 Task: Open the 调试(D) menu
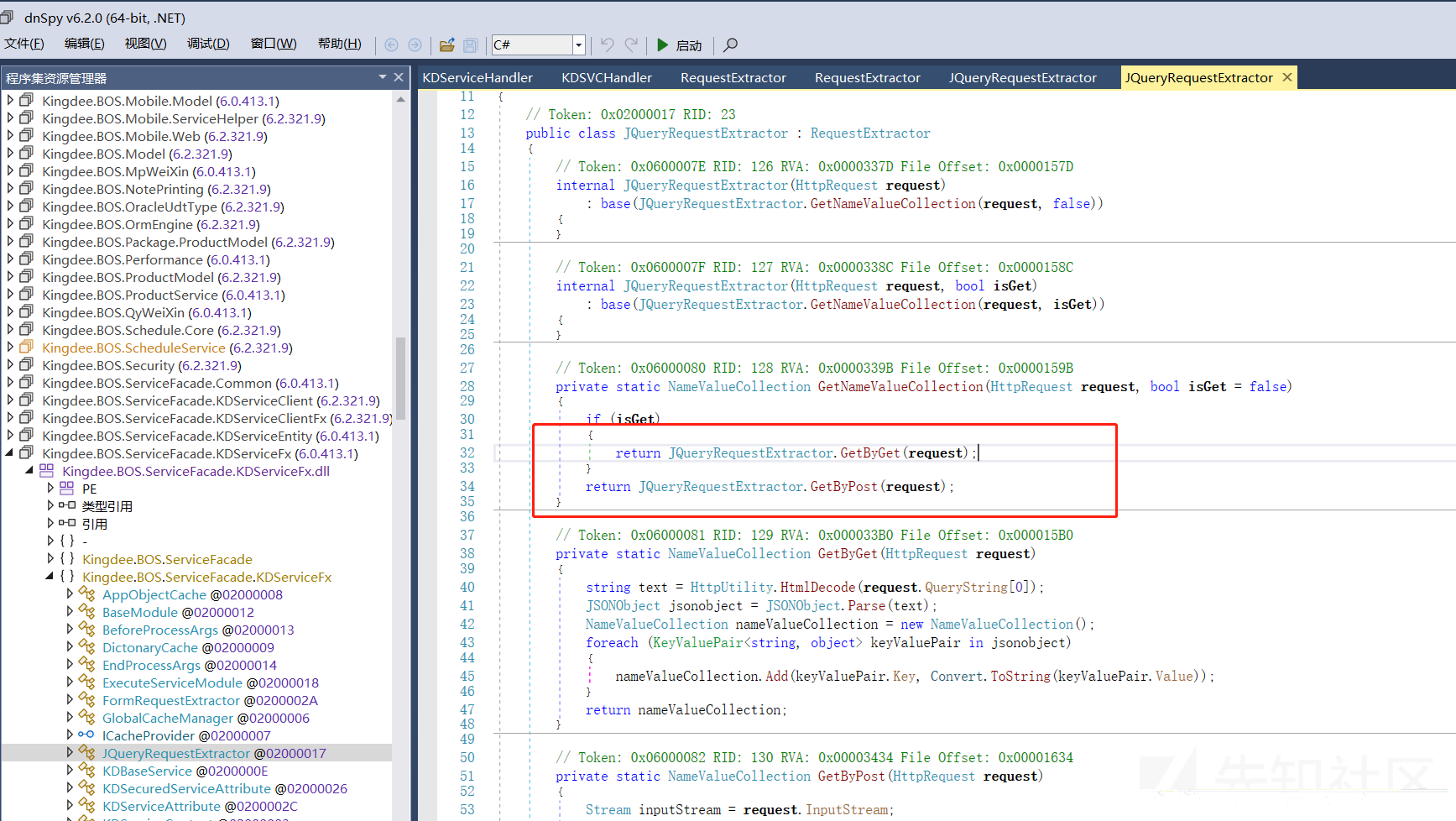pyautogui.click(x=208, y=44)
